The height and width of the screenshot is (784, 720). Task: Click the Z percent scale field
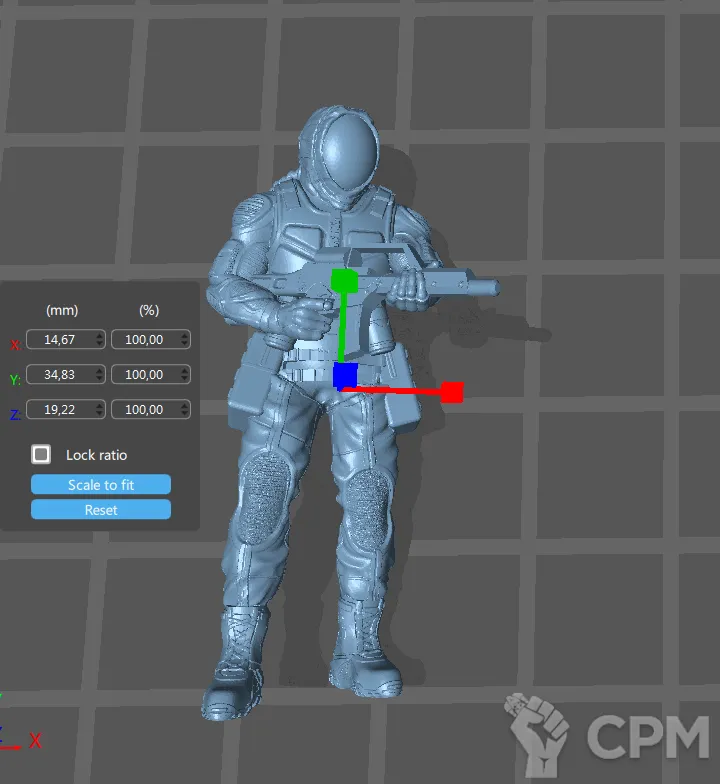[x=144, y=409]
